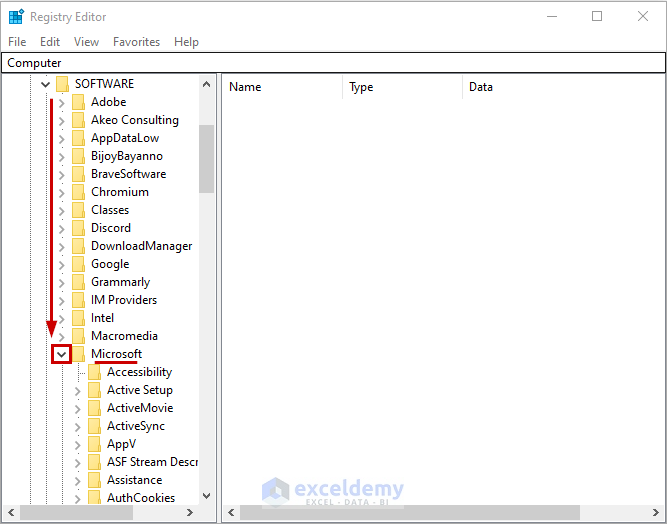Click the tree pane vertical scrollbar thumb
The image size is (667, 524).
(x=206, y=159)
